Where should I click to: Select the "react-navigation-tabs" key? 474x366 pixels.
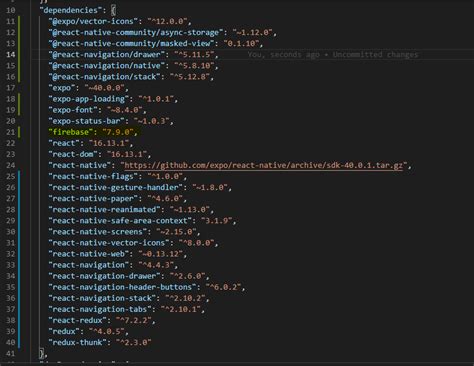coord(100,309)
